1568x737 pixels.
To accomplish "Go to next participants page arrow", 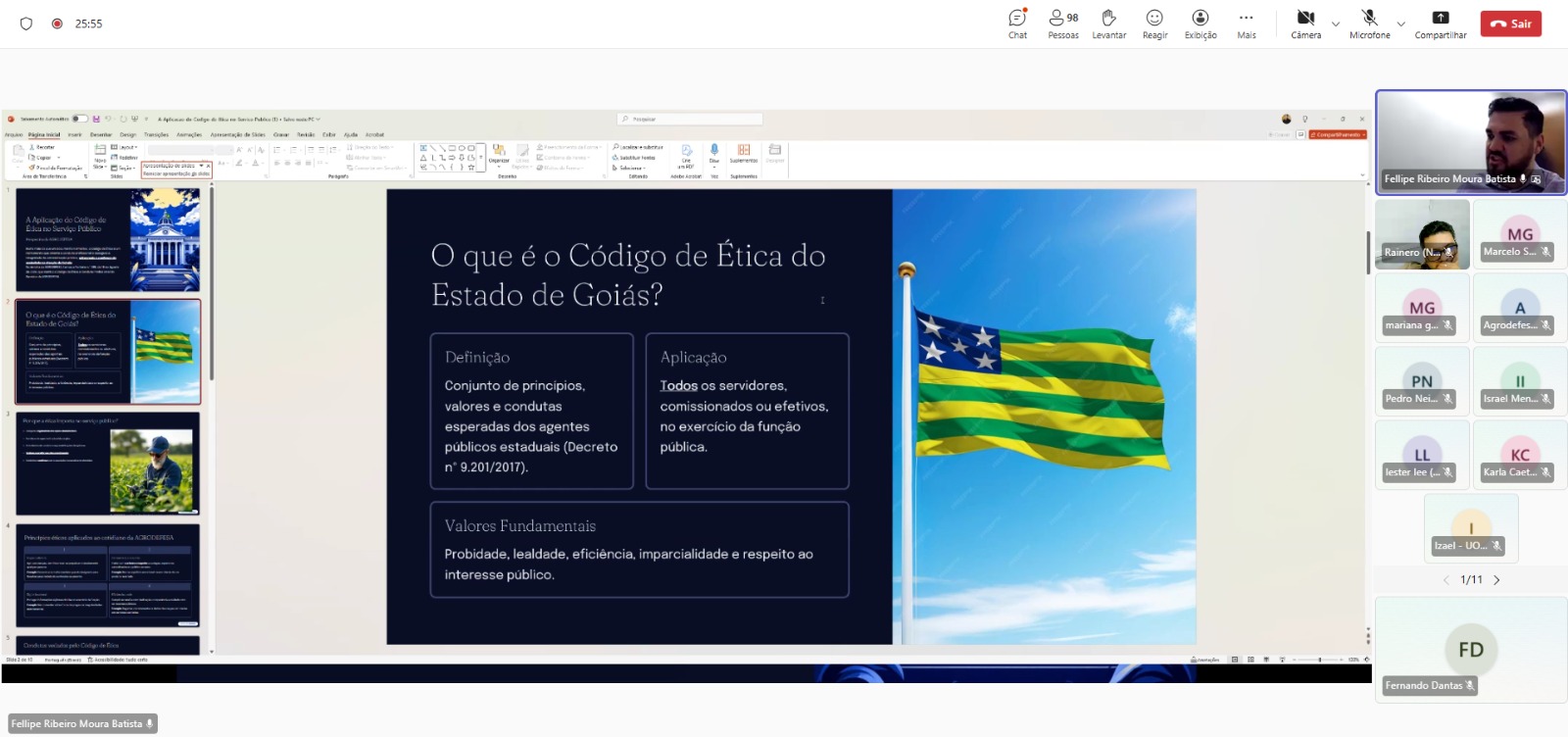I will [x=1496, y=580].
